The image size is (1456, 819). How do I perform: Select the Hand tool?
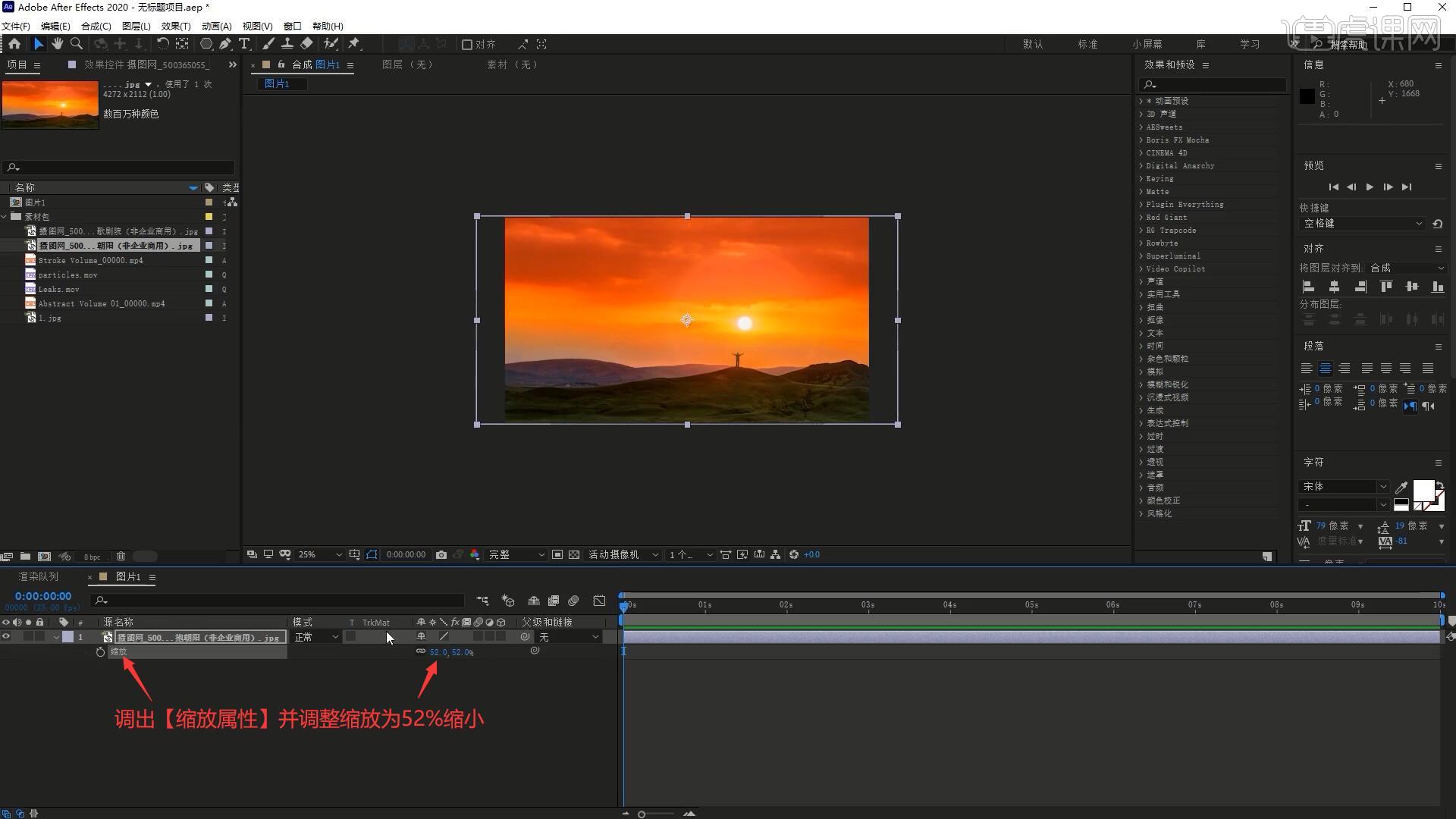[x=58, y=44]
